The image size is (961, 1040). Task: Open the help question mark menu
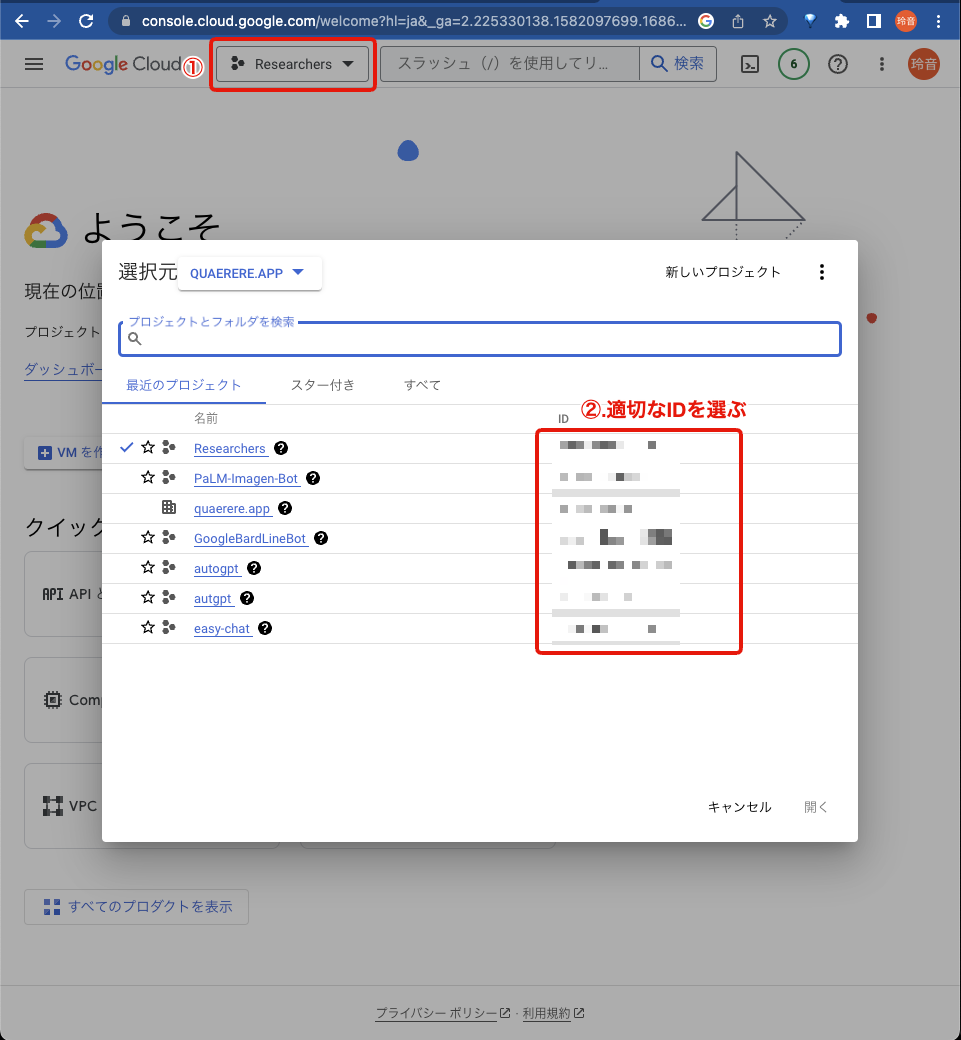pos(838,64)
